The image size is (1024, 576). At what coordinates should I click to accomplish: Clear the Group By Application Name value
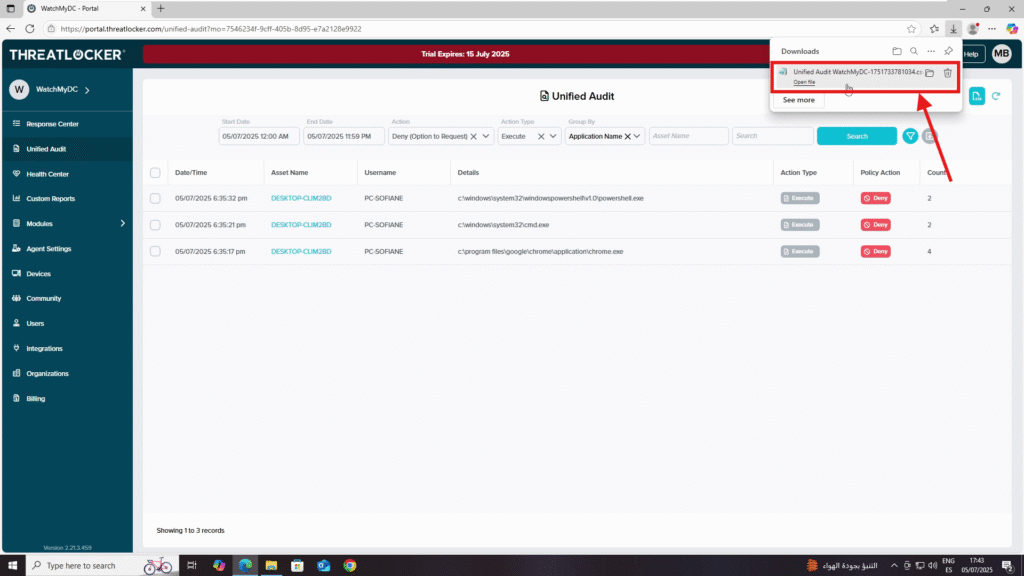(x=628, y=136)
